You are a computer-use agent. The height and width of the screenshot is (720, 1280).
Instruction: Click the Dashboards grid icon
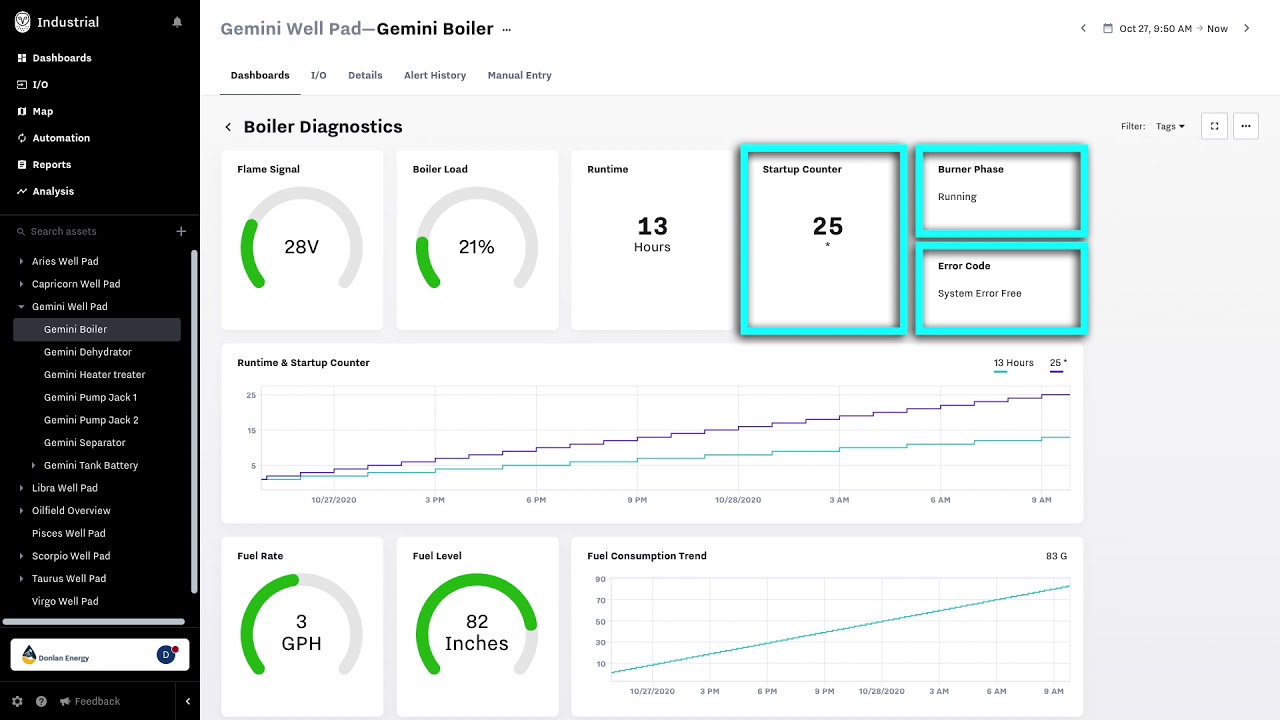tap(22, 58)
